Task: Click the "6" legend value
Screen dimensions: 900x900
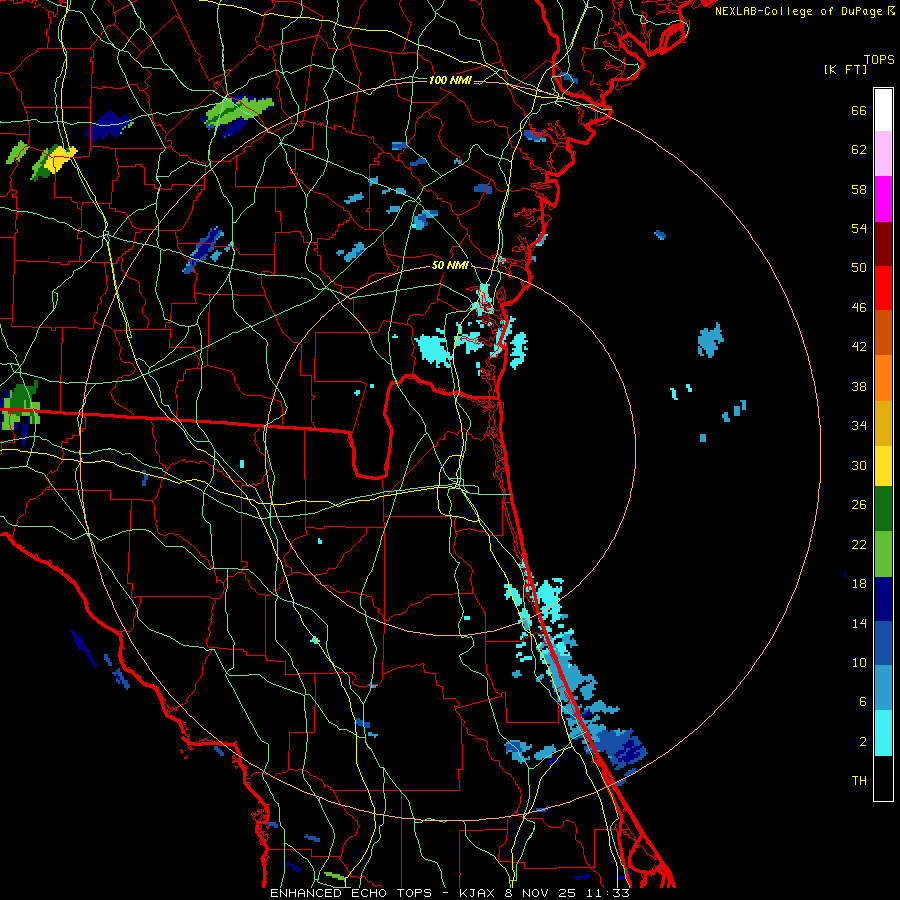Action: (863, 702)
